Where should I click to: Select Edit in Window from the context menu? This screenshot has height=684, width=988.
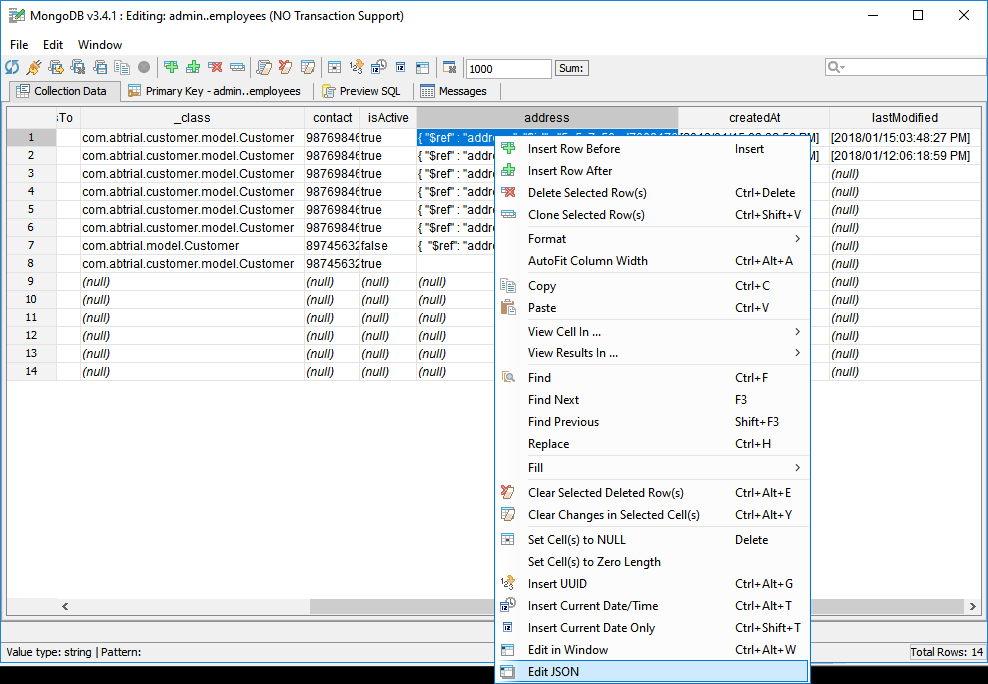[654, 650]
